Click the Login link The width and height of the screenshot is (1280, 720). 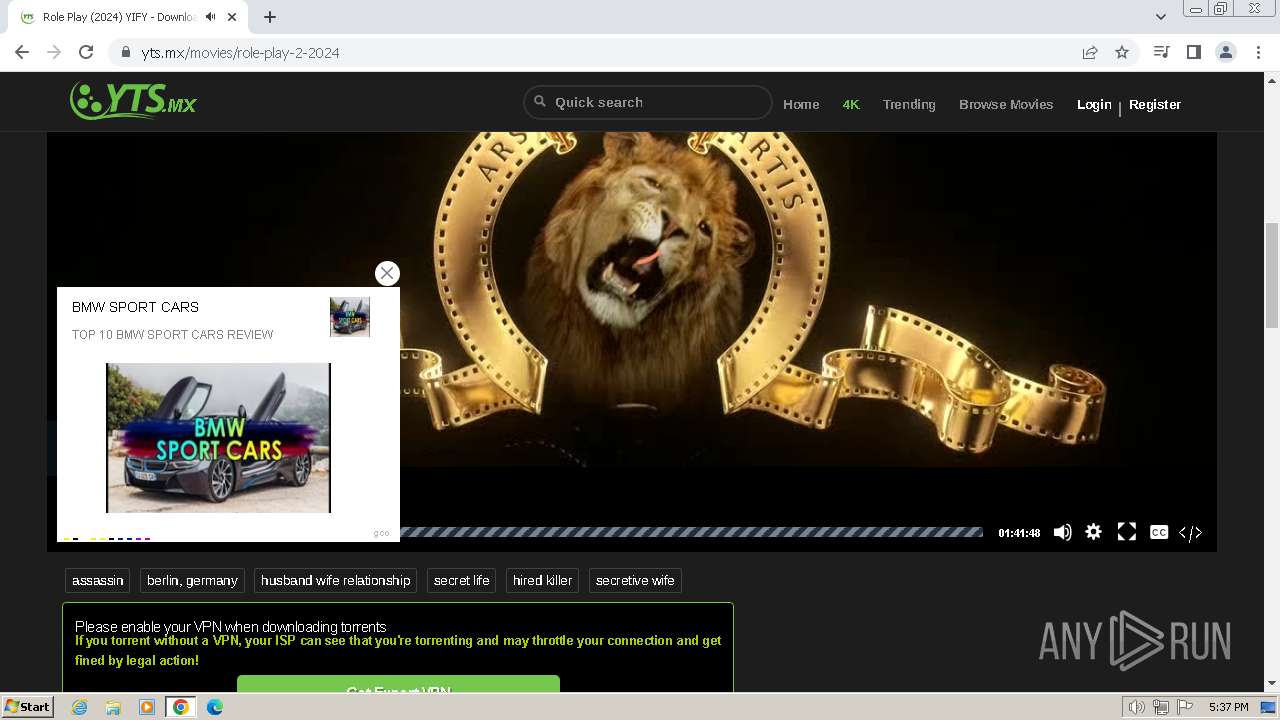click(1094, 104)
